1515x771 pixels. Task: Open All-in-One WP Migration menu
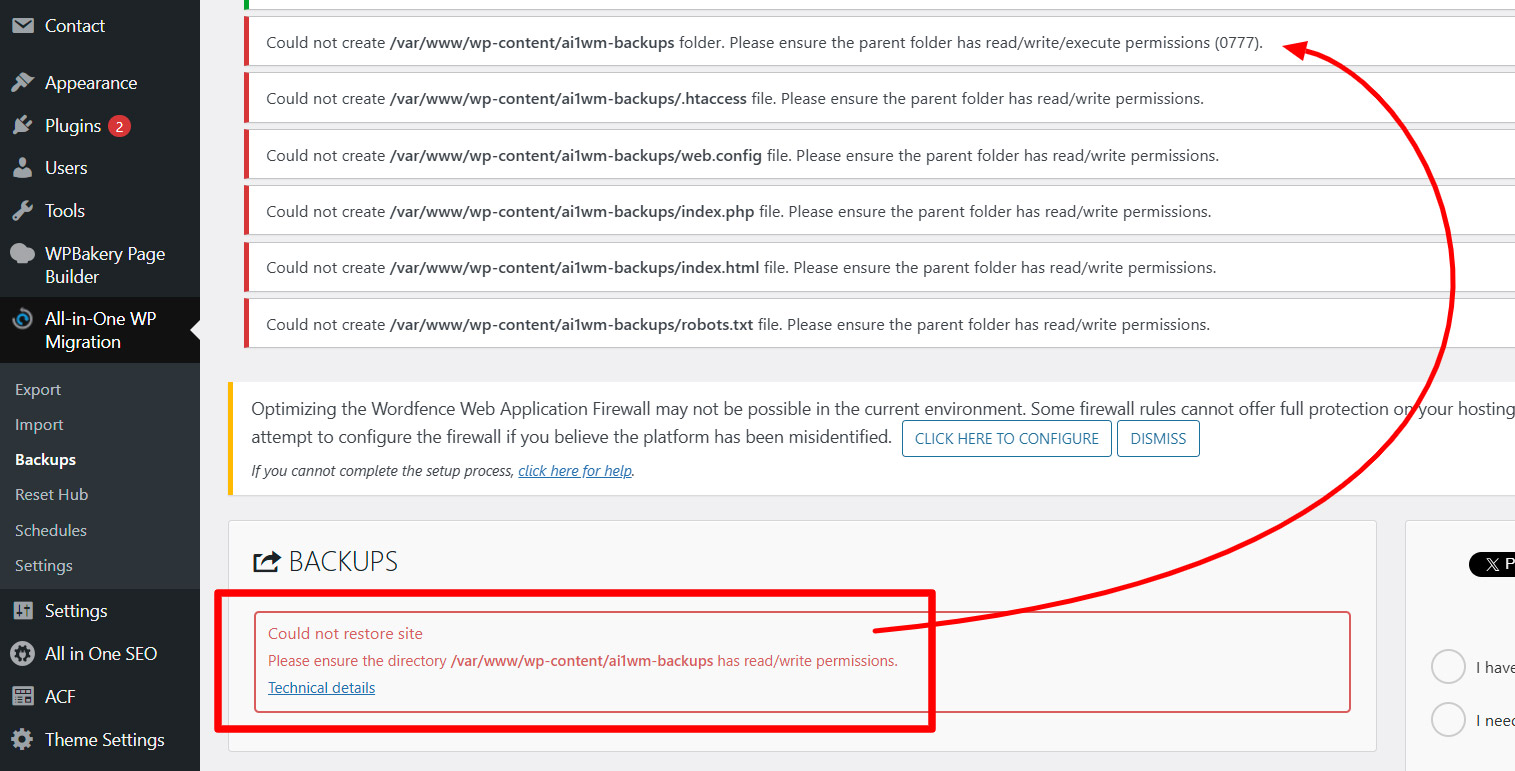click(100, 330)
